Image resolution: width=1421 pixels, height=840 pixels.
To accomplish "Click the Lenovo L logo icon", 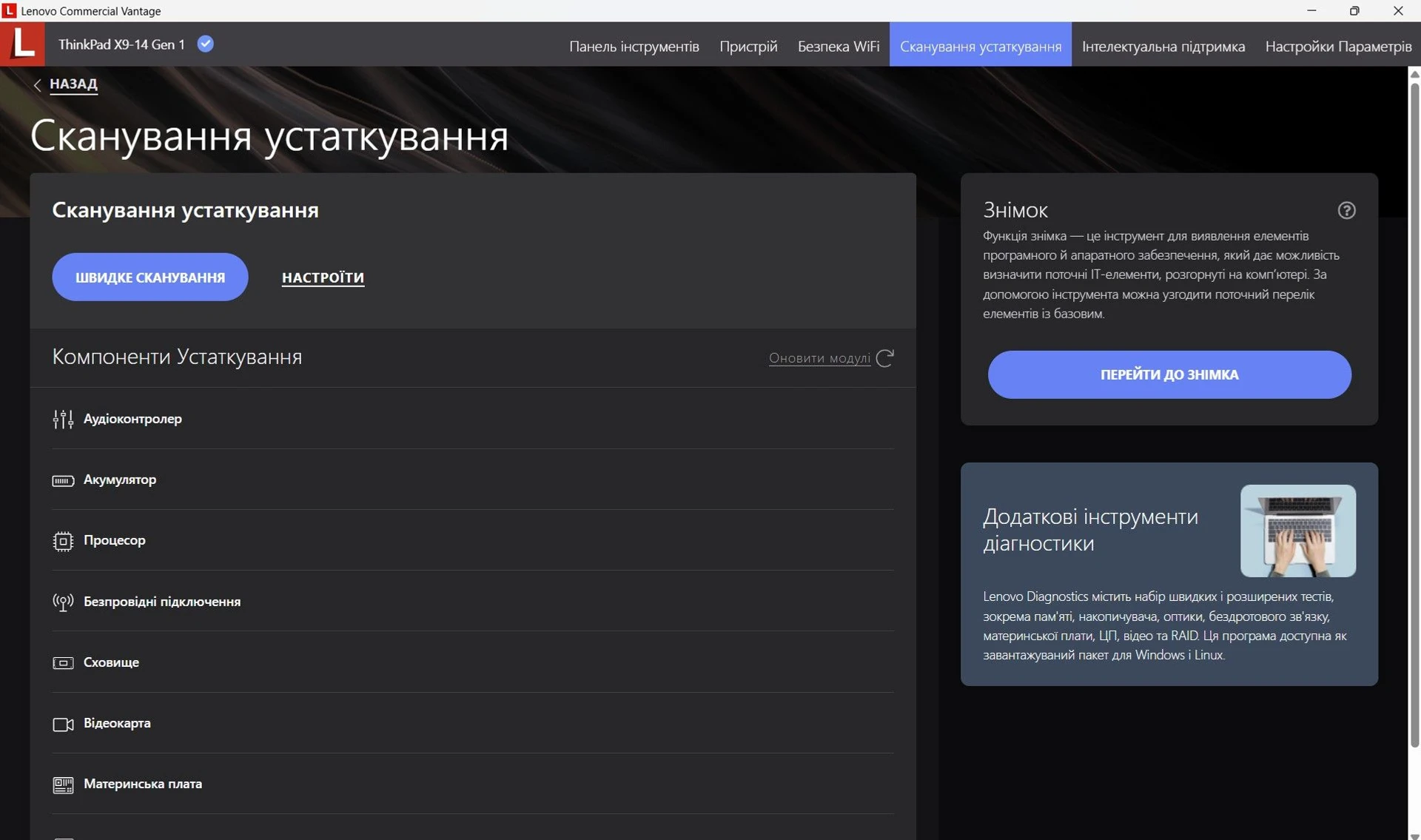I will point(22,44).
